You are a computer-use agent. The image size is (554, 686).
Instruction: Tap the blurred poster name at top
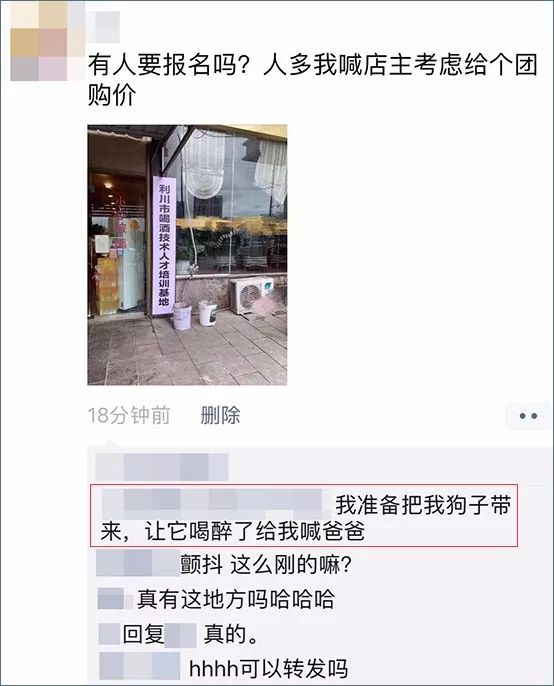[104, 27]
